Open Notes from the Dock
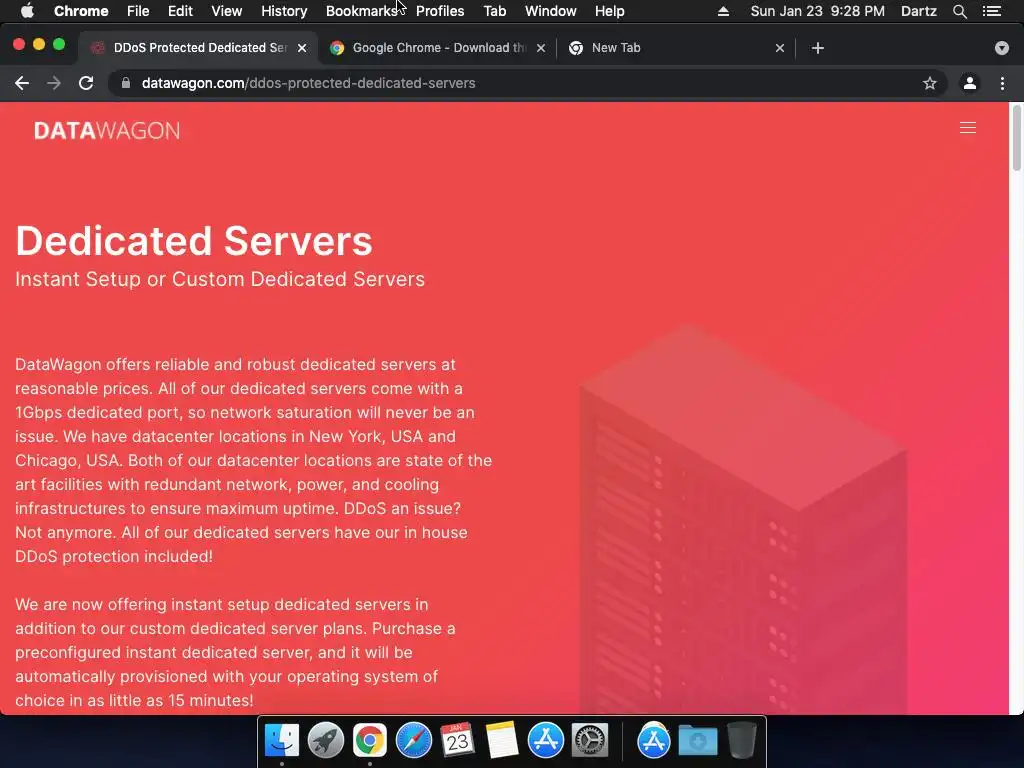This screenshot has width=1024, height=768. pos(502,741)
